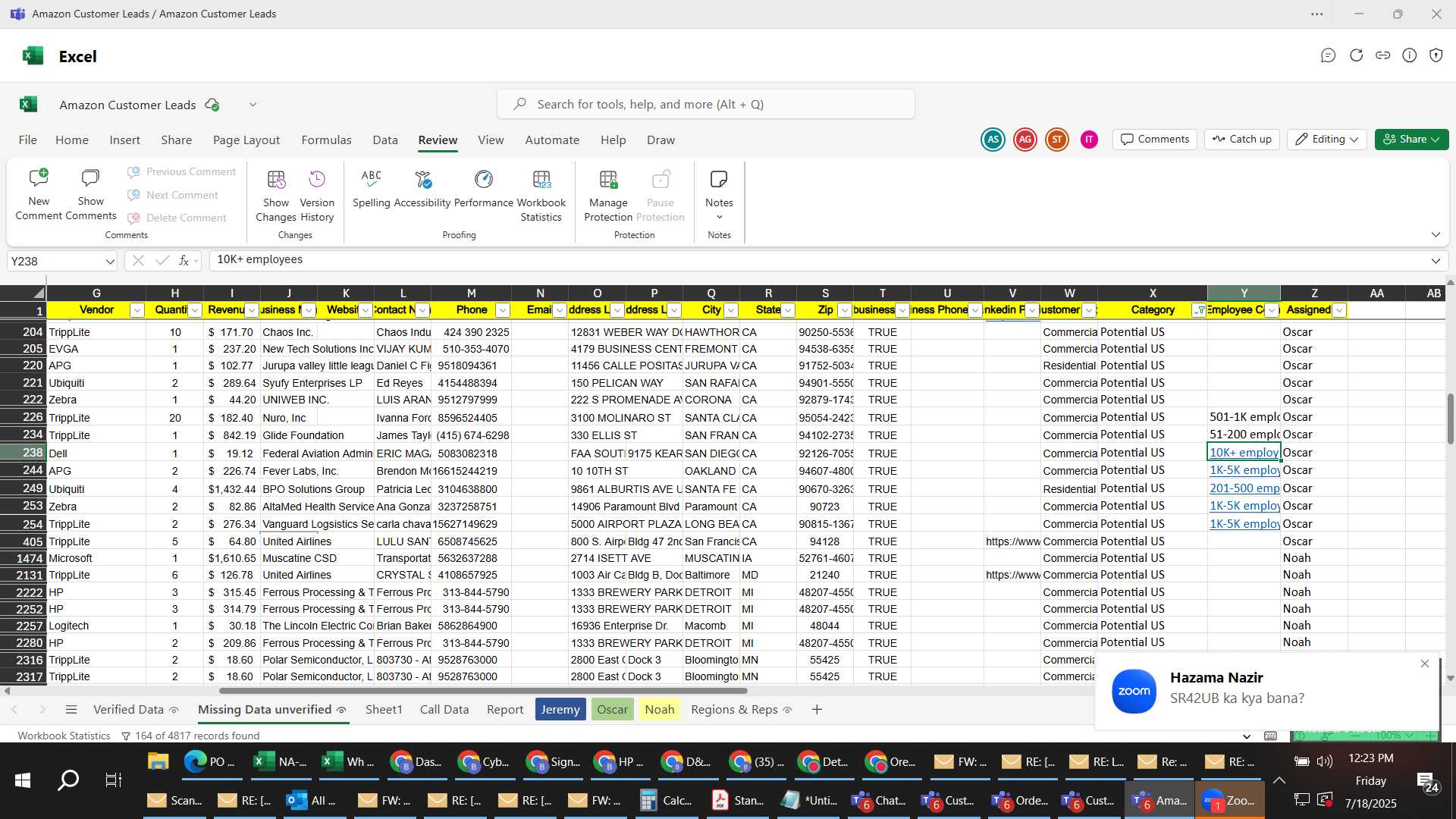Open the Editing mode dropdown

click(x=1327, y=140)
